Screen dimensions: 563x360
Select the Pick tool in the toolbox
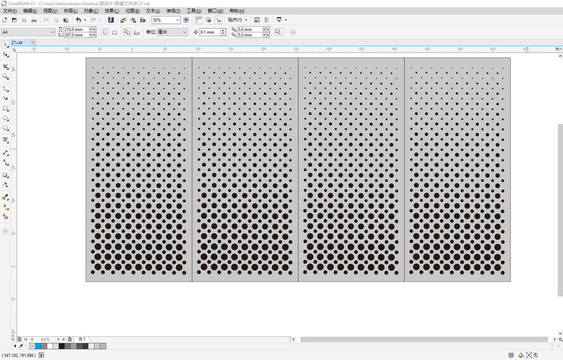tap(5, 44)
